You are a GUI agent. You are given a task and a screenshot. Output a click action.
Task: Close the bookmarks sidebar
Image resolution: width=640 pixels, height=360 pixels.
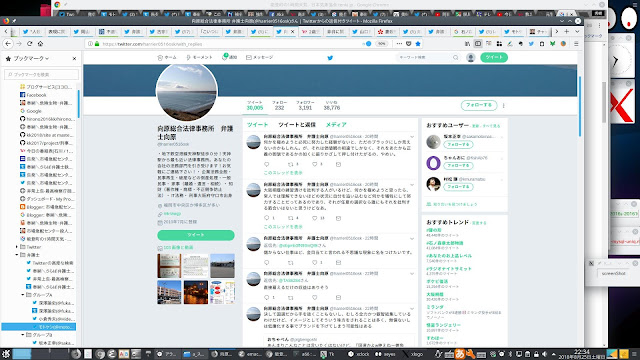tap(74, 59)
